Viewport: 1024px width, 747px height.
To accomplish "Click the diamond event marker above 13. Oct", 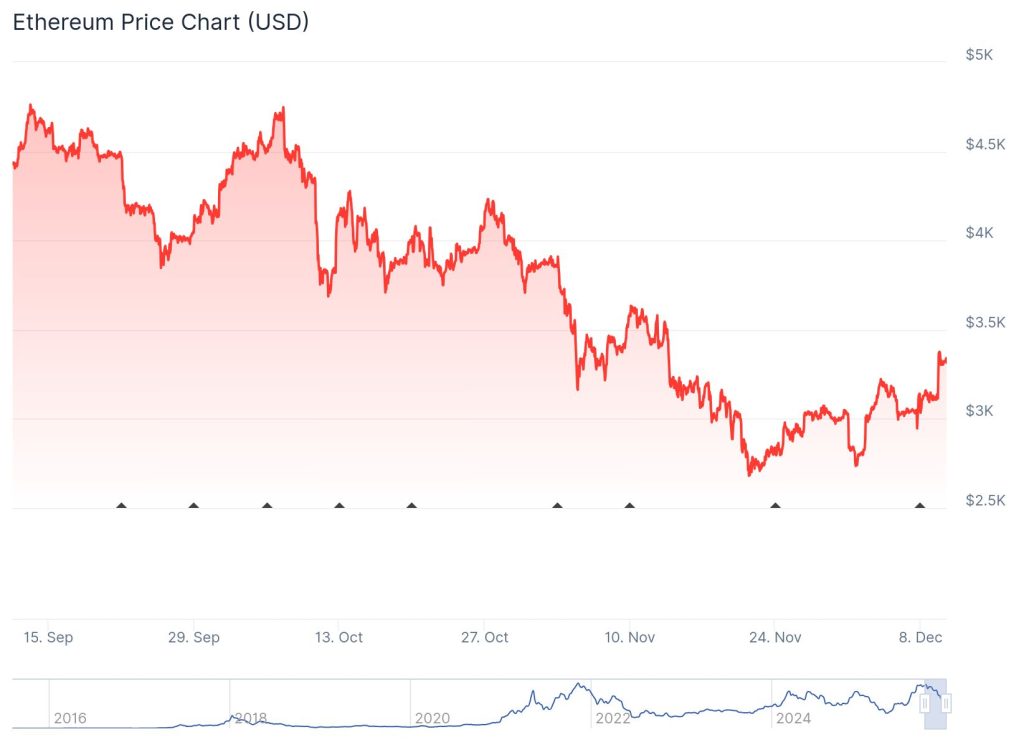I will click(x=339, y=506).
